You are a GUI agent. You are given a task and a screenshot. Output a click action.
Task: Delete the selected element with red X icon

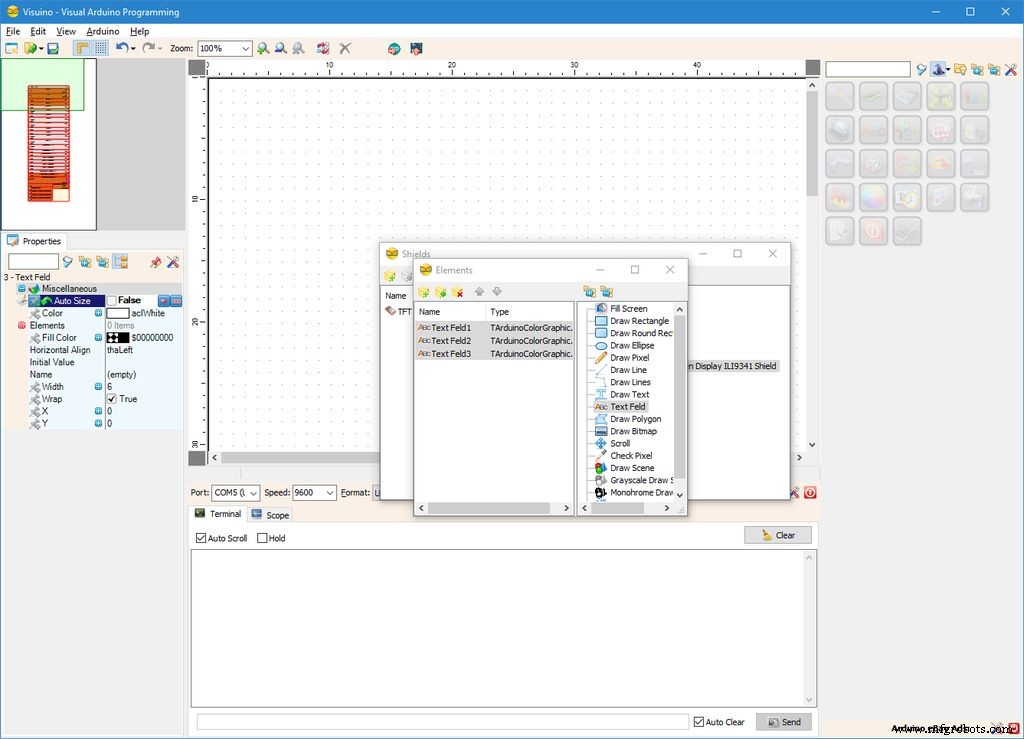click(457, 292)
